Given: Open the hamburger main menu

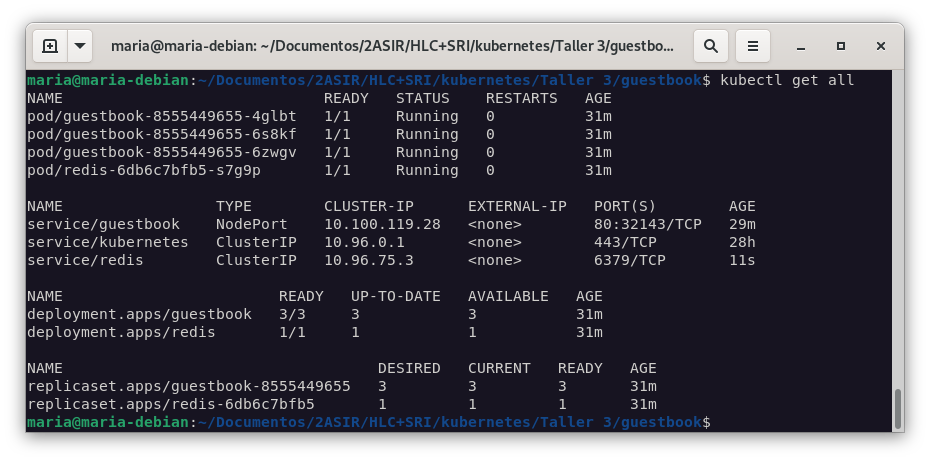Looking at the screenshot, I should pyautogui.click(x=754, y=46).
